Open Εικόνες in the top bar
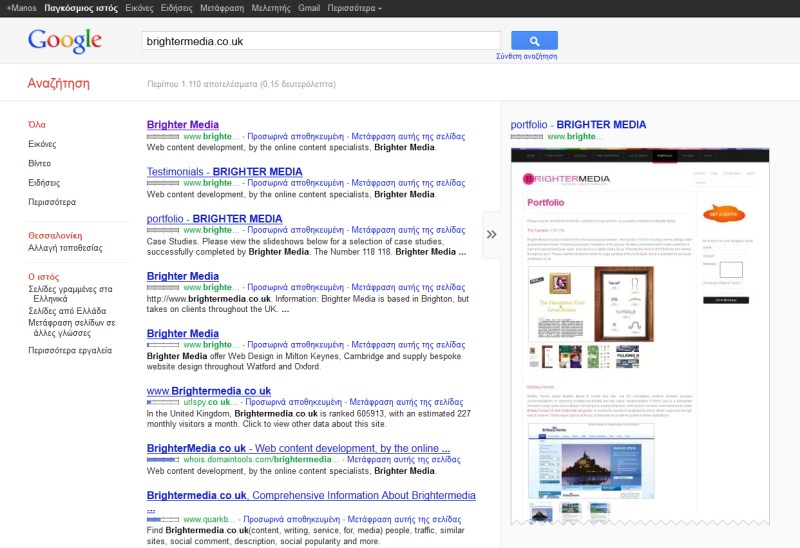The image size is (800, 548). tap(139, 8)
